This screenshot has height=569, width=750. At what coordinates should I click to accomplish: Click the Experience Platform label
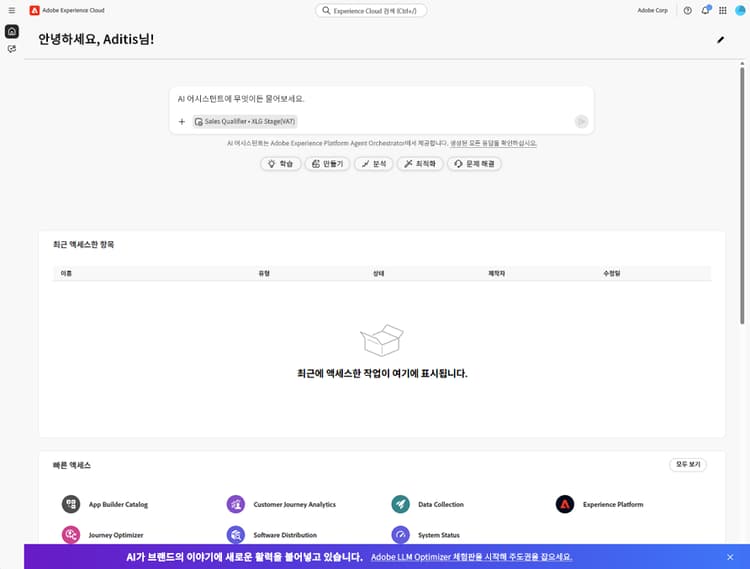point(613,504)
